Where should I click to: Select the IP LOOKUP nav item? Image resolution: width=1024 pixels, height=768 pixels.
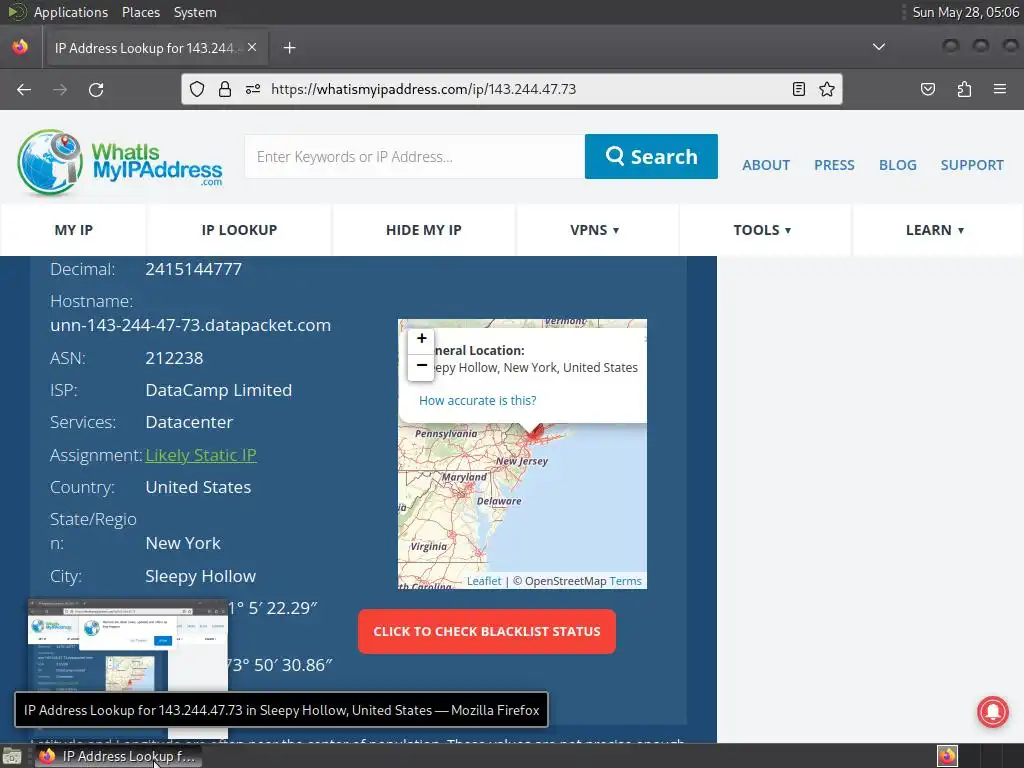click(x=239, y=230)
